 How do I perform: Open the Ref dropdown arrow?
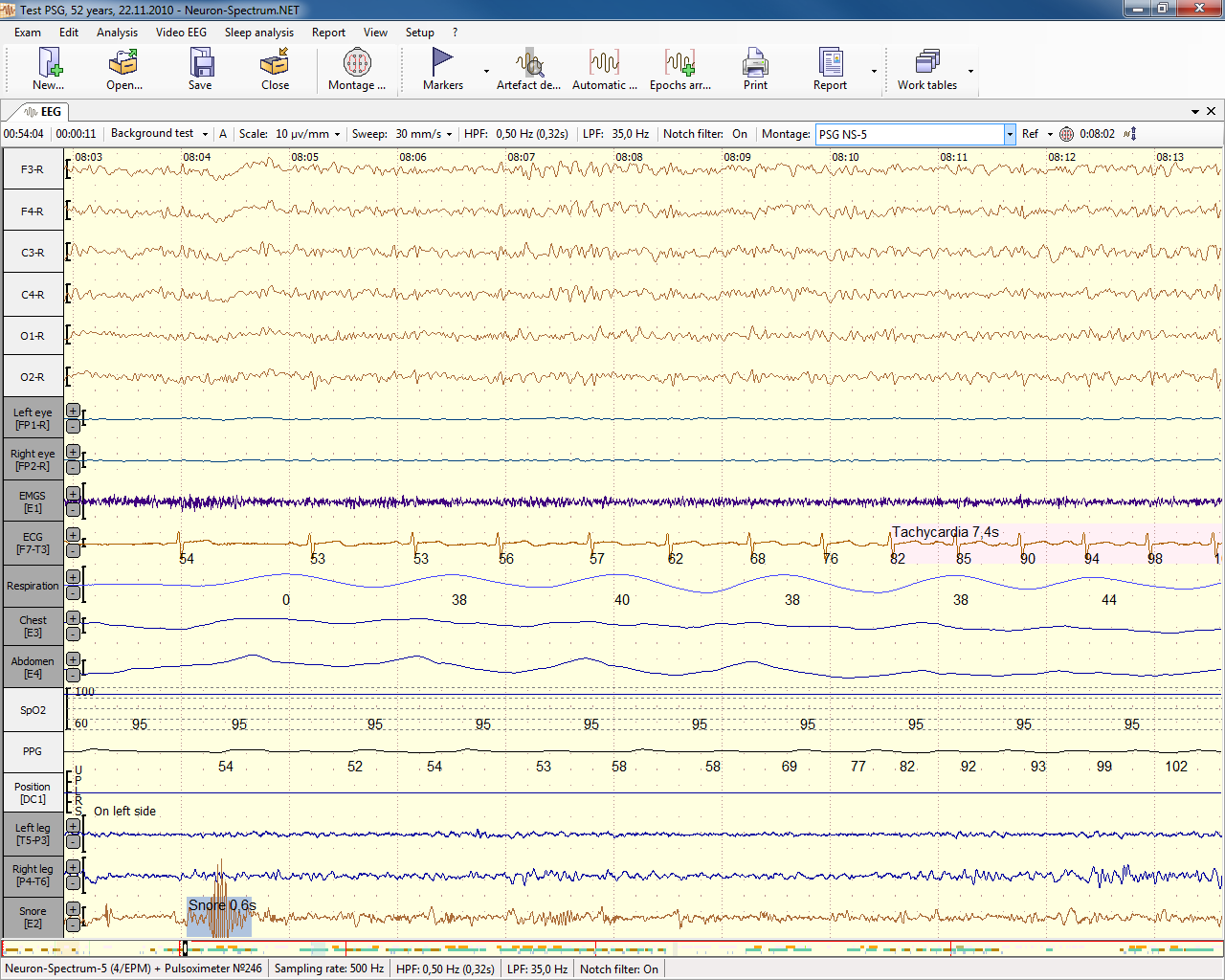1050,134
